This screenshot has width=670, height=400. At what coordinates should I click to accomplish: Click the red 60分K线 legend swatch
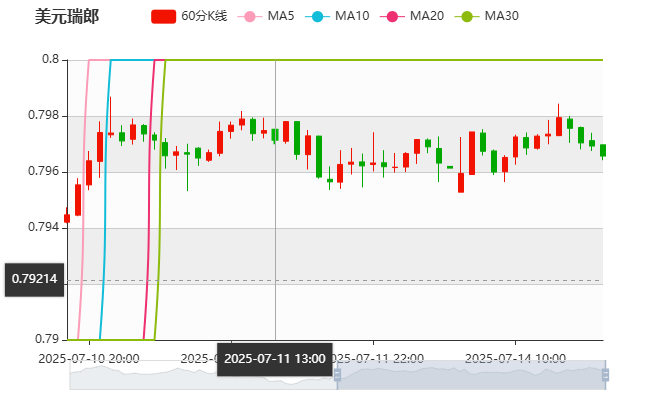click(x=163, y=17)
